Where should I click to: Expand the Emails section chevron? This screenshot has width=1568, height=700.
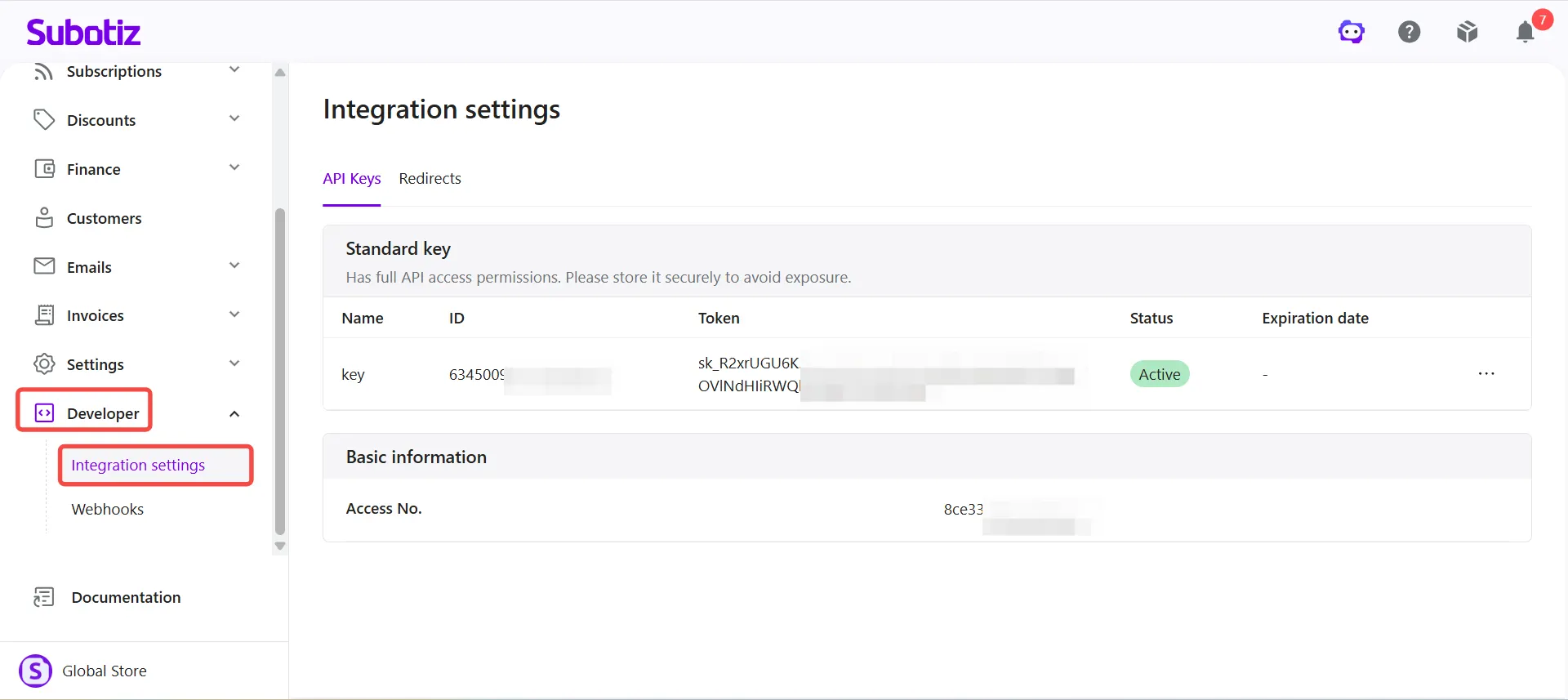(x=234, y=265)
